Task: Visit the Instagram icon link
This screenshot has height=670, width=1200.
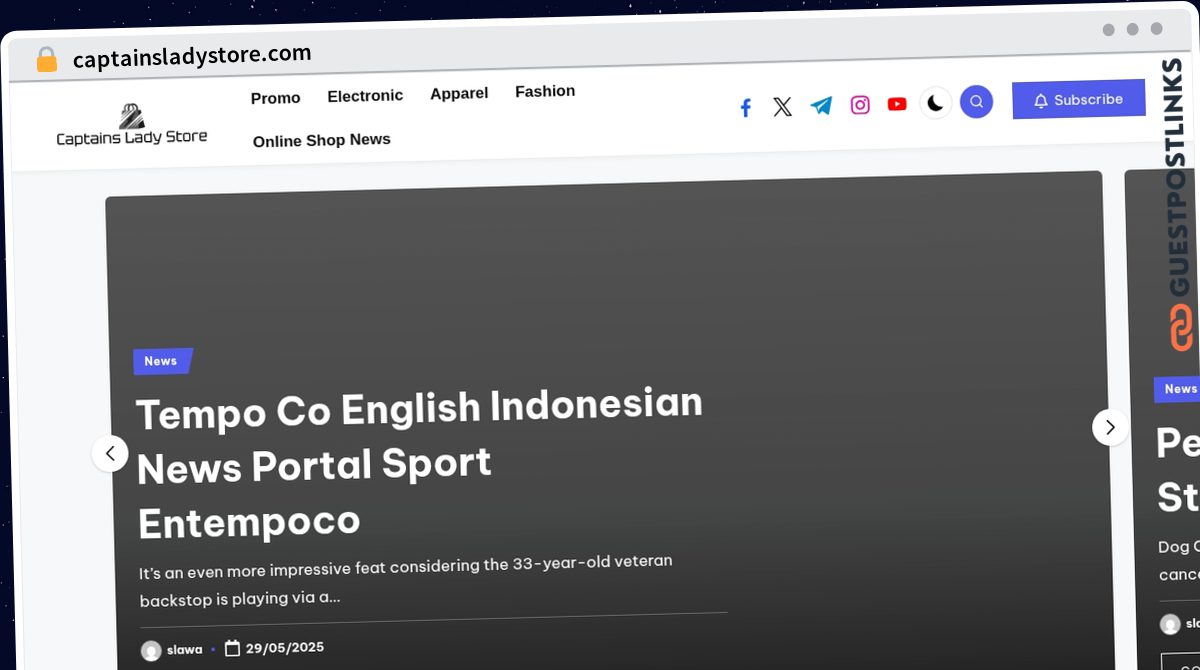Action: click(860, 105)
